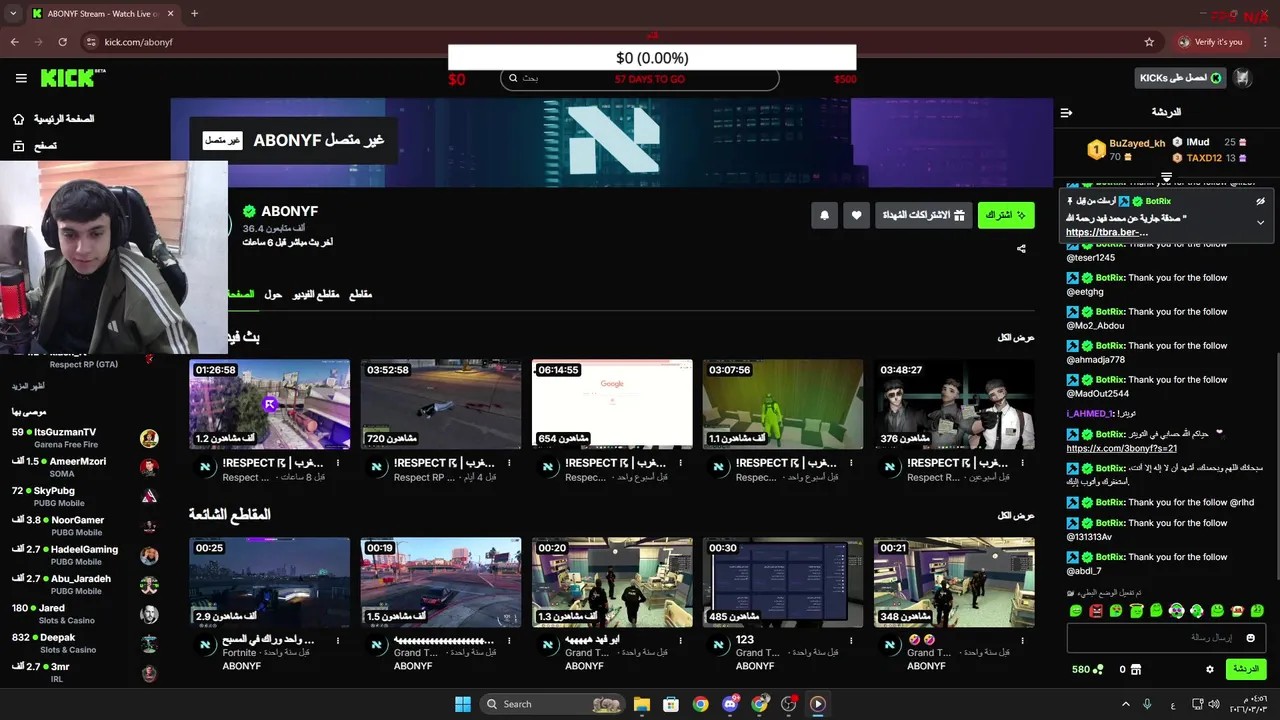Reload the browser page
The image size is (1280, 720).
(62, 42)
